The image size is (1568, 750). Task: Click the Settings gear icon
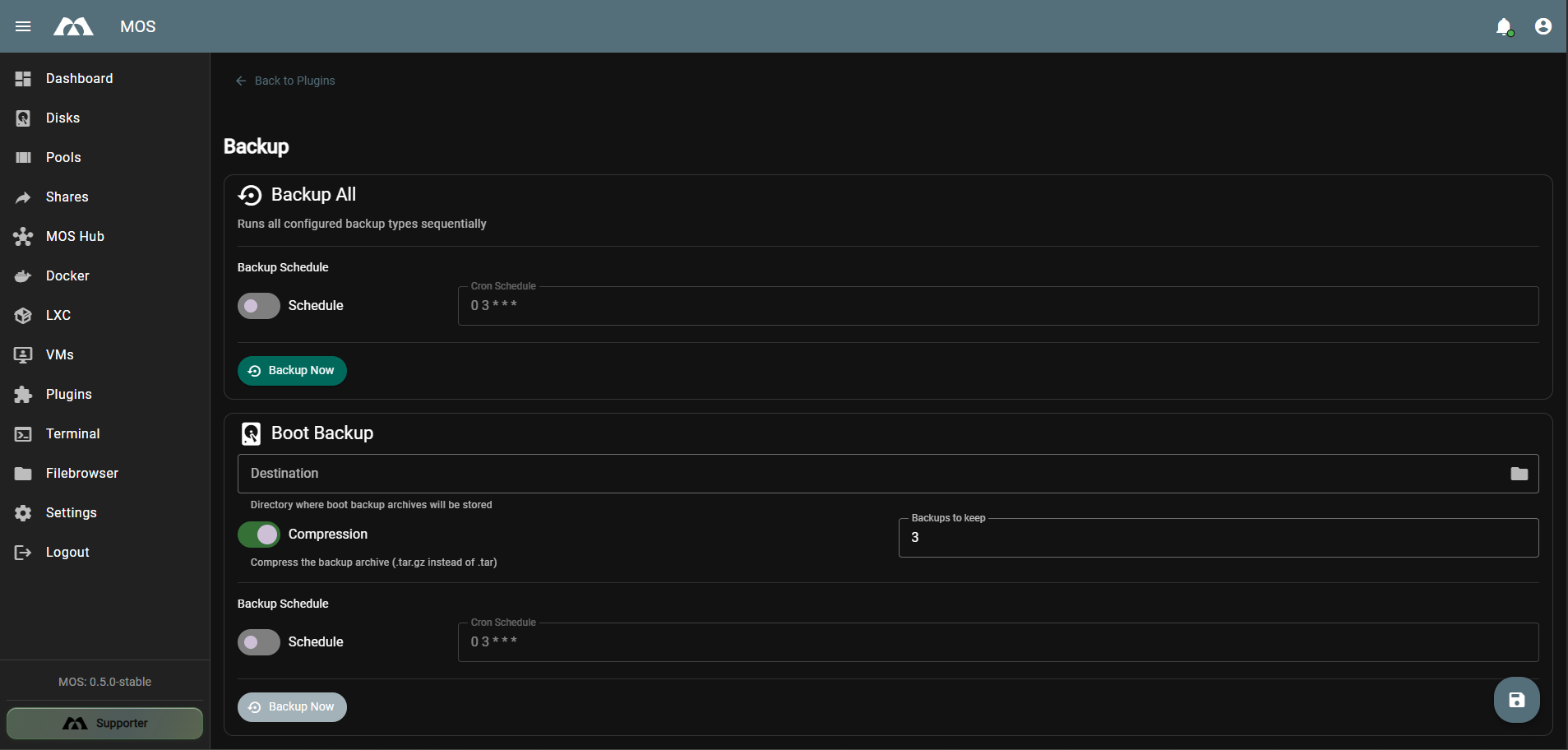[23, 513]
